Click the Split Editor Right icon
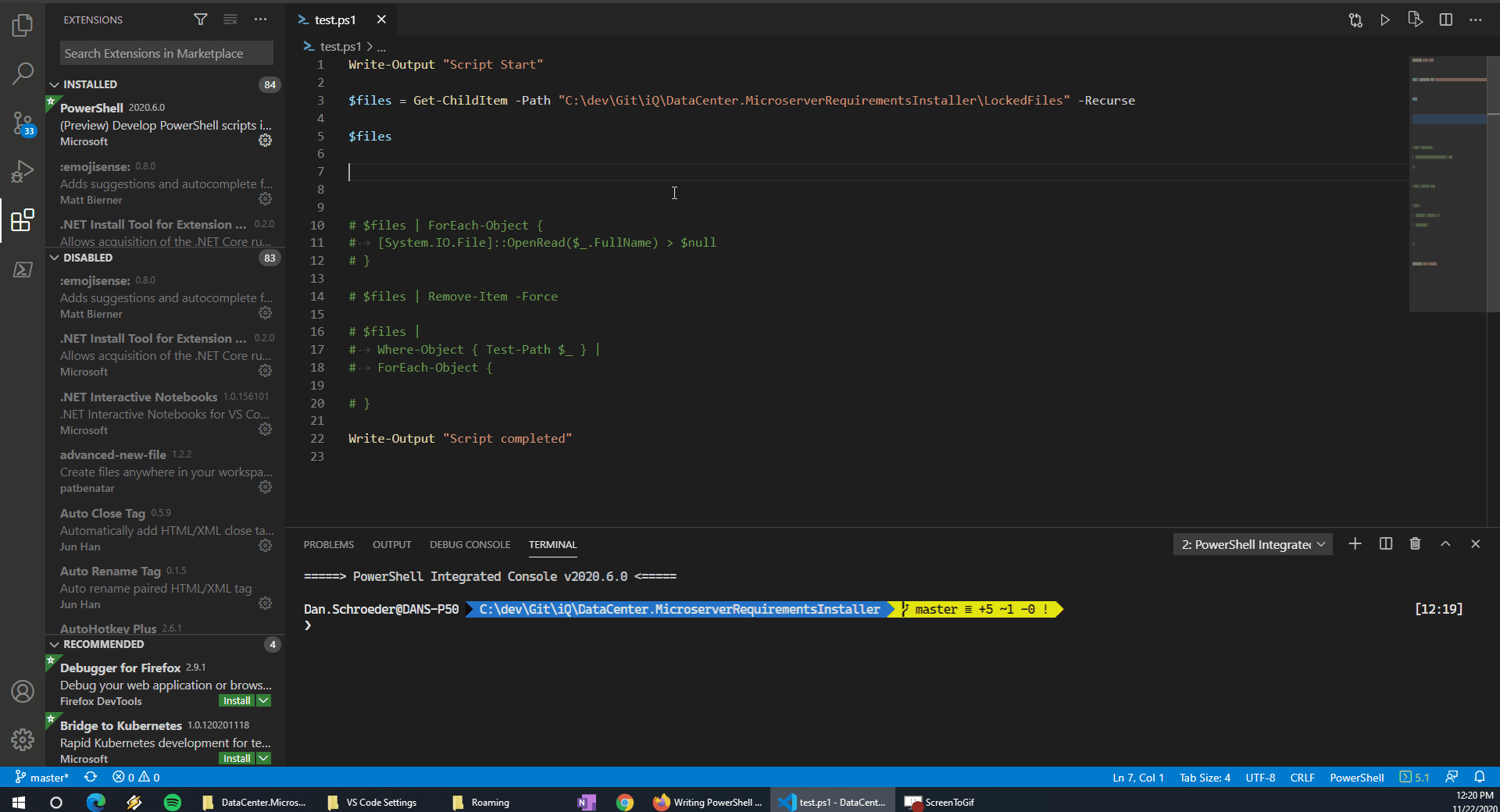This screenshot has height=812, width=1500. [1445, 20]
